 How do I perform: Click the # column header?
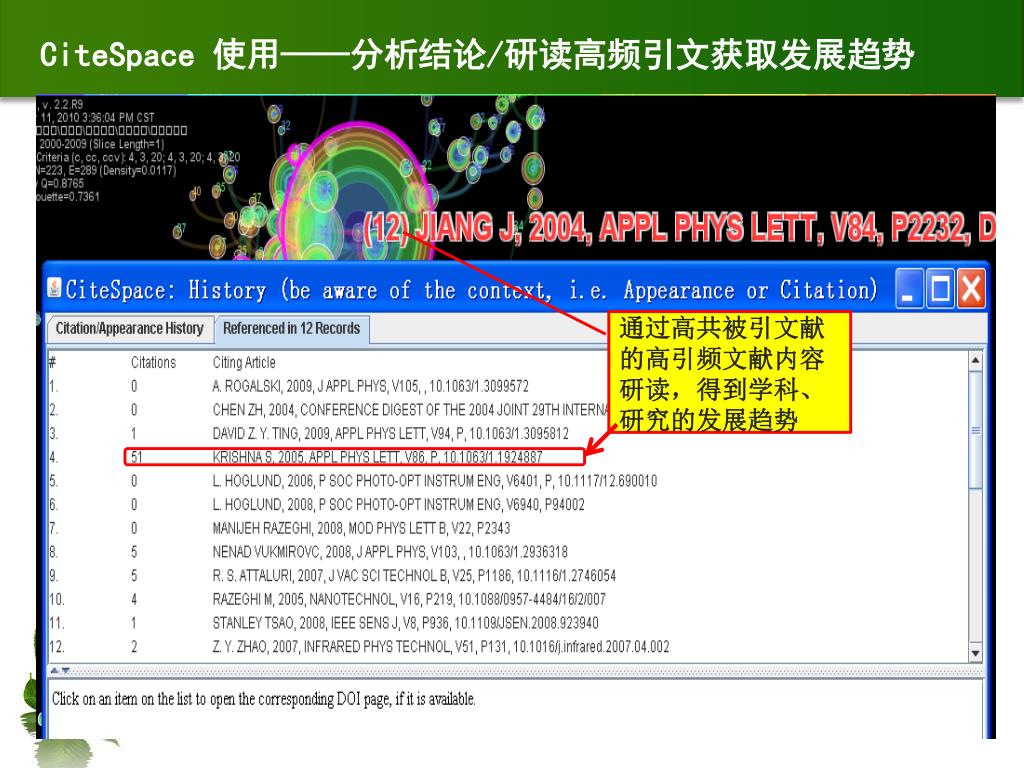point(52,362)
